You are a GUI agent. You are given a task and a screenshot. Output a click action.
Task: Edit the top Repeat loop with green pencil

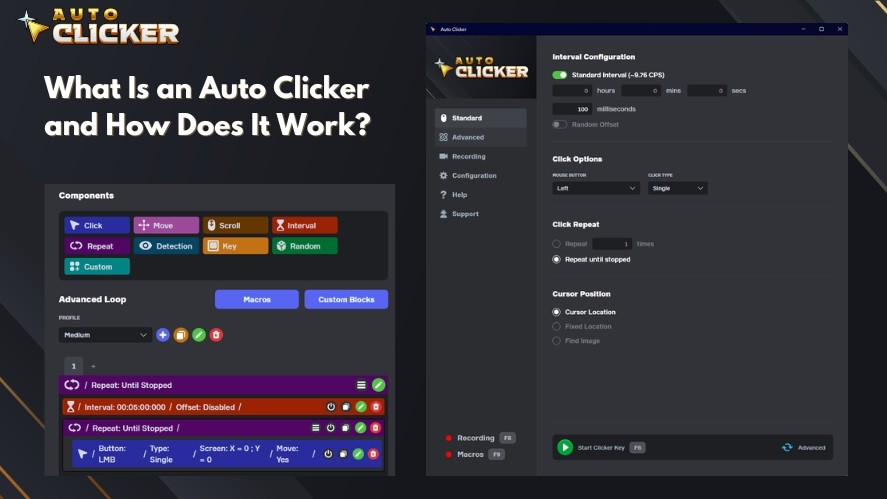378,385
